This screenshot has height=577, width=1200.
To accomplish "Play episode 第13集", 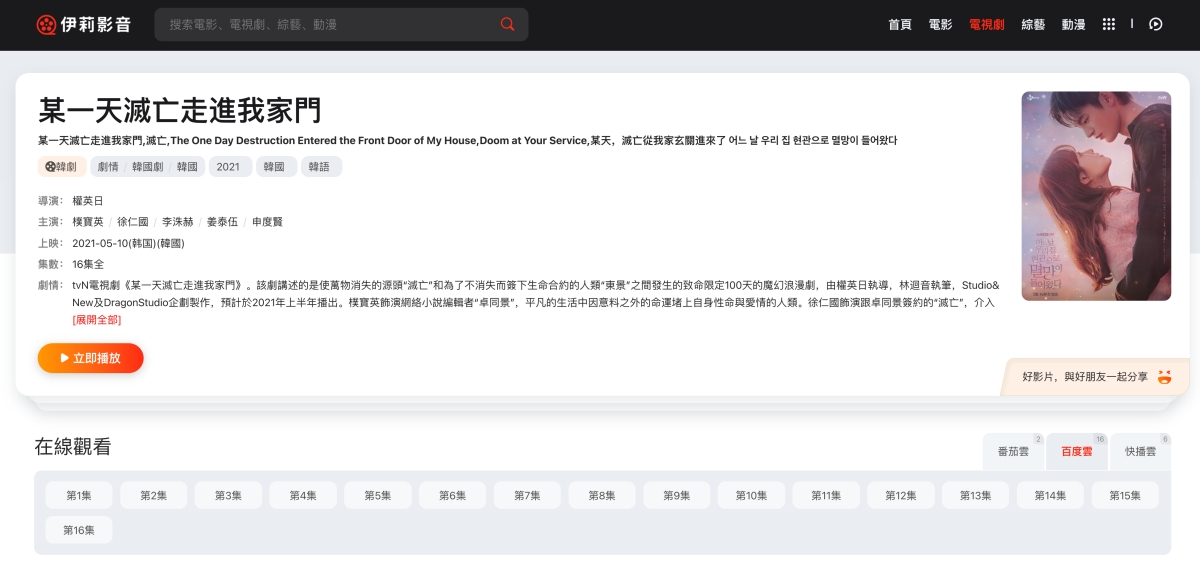I will tap(976, 495).
